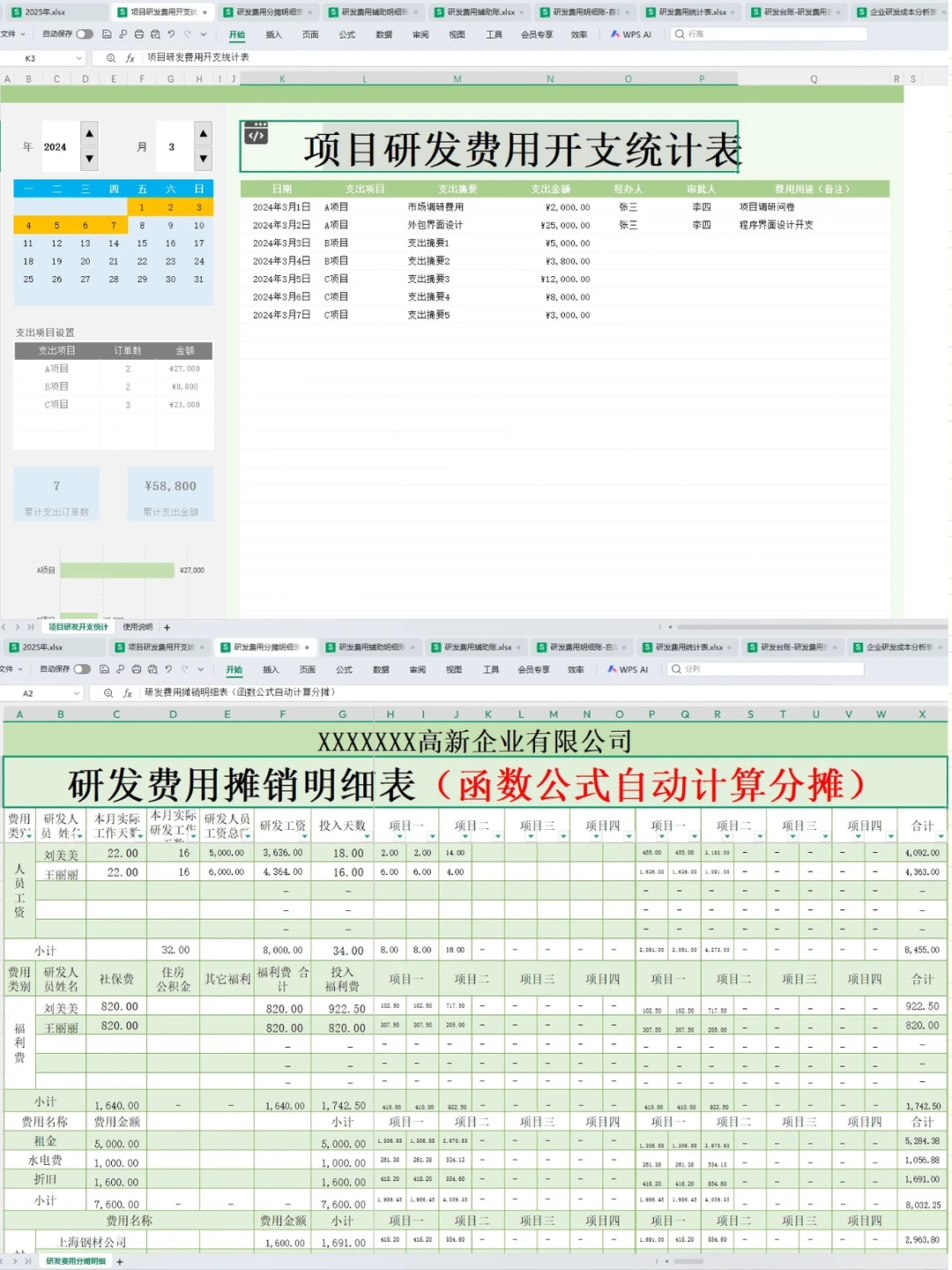Click the year increment arrow beside 2024
Viewport: 952px width, 1270px height.
[x=89, y=135]
